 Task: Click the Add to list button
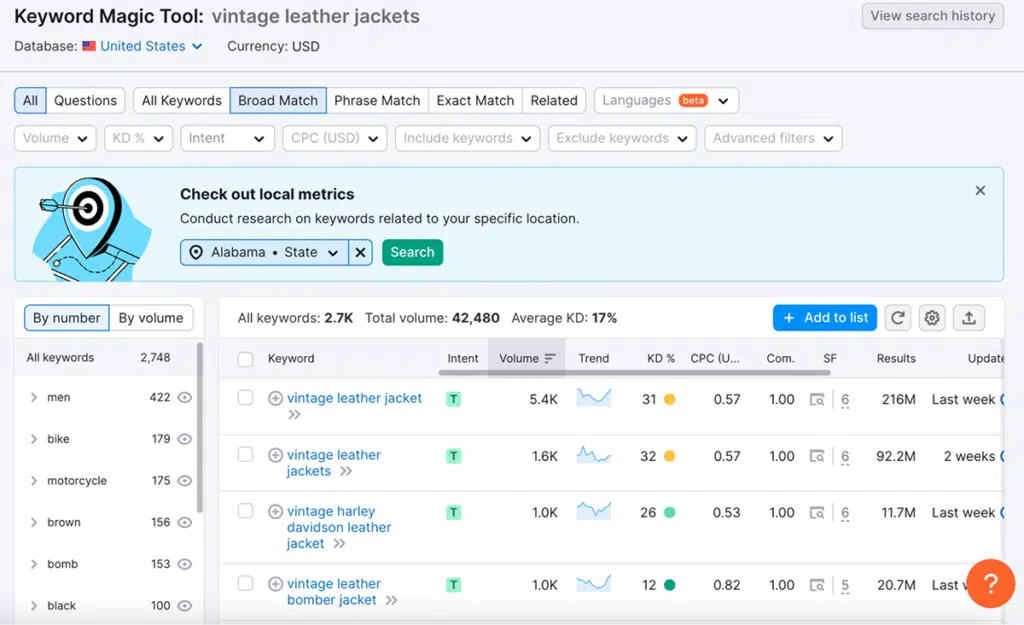point(824,317)
